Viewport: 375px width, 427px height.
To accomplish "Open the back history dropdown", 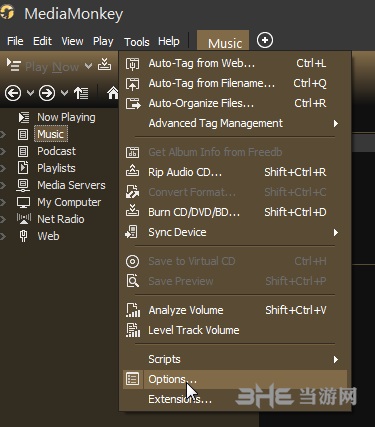I will click(30, 92).
